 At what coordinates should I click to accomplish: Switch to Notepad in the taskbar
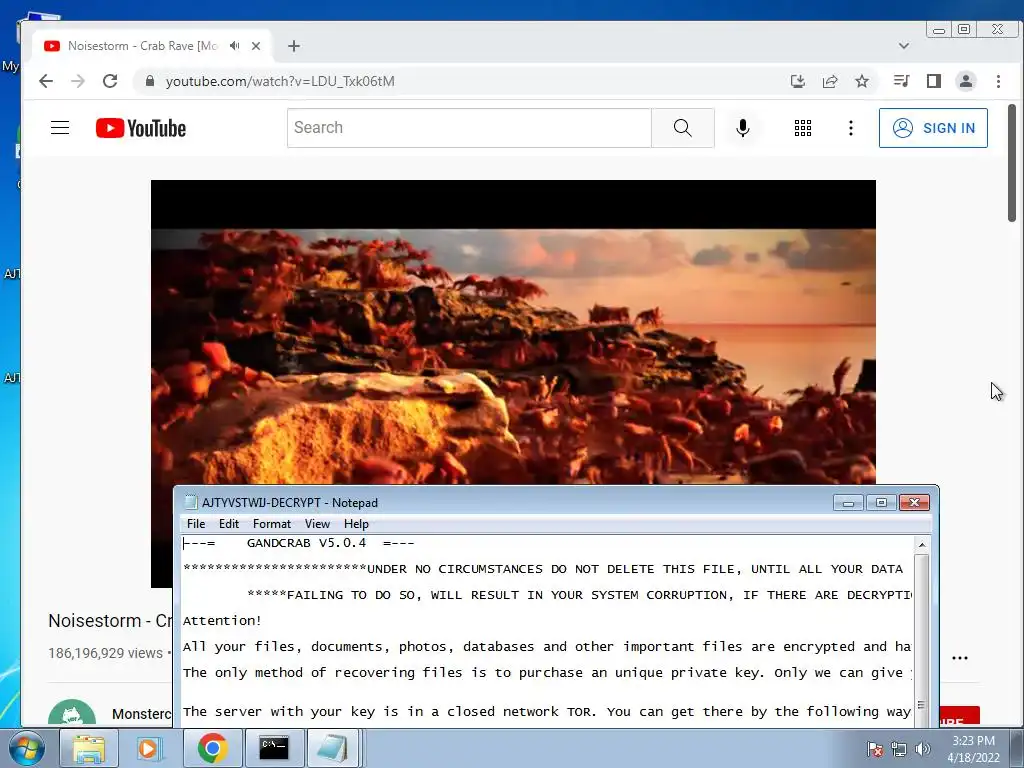pos(332,748)
